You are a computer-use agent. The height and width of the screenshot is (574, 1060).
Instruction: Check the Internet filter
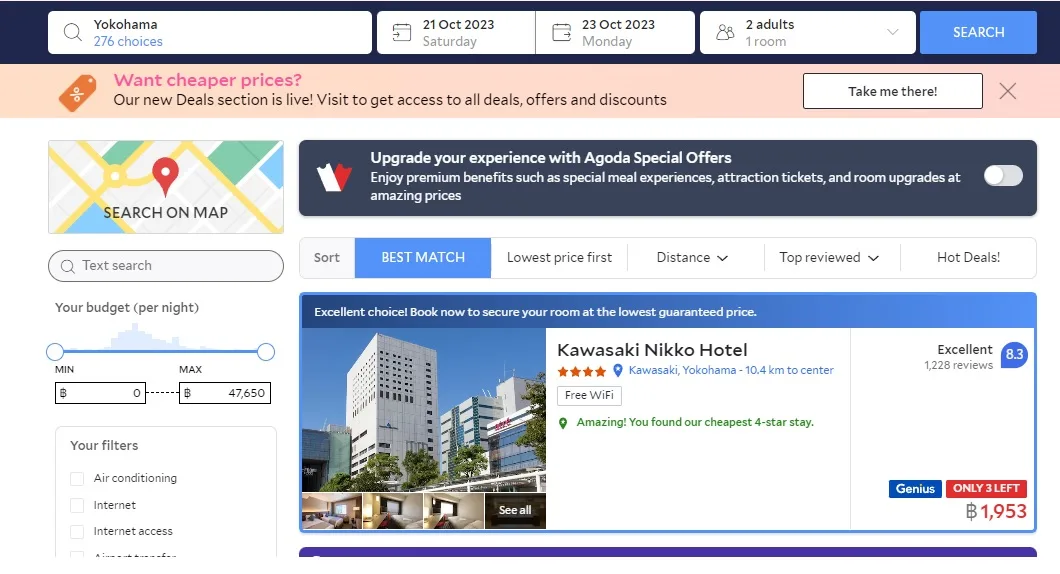pyautogui.click(x=77, y=506)
